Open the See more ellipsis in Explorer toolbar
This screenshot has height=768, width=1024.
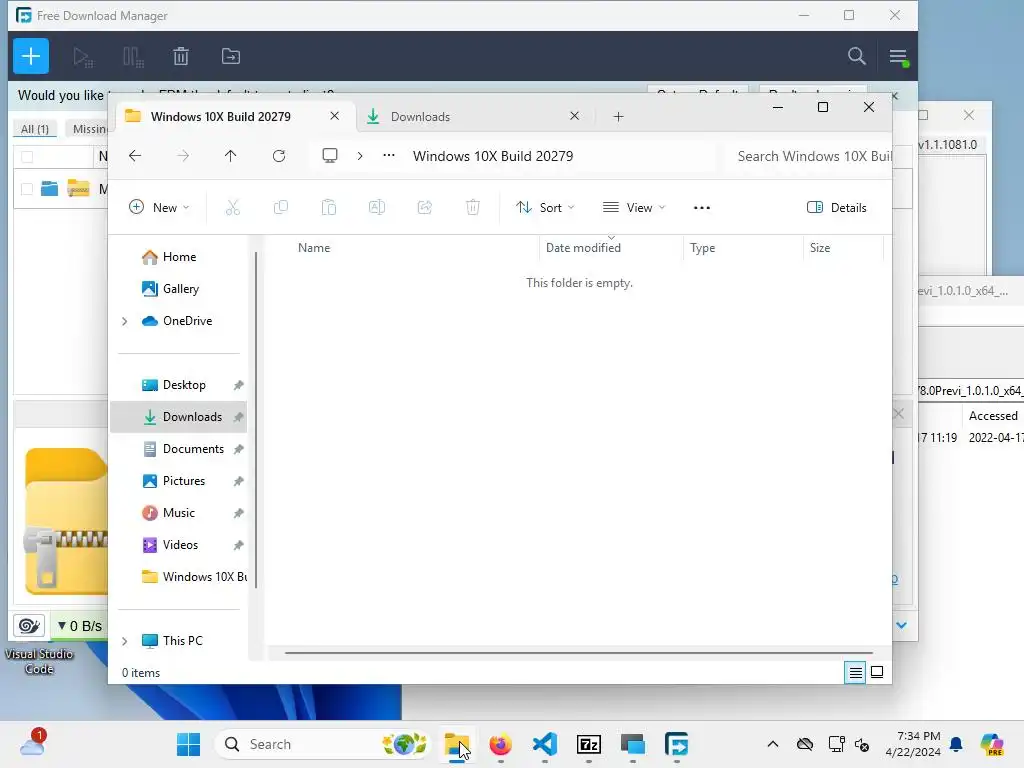(x=702, y=208)
